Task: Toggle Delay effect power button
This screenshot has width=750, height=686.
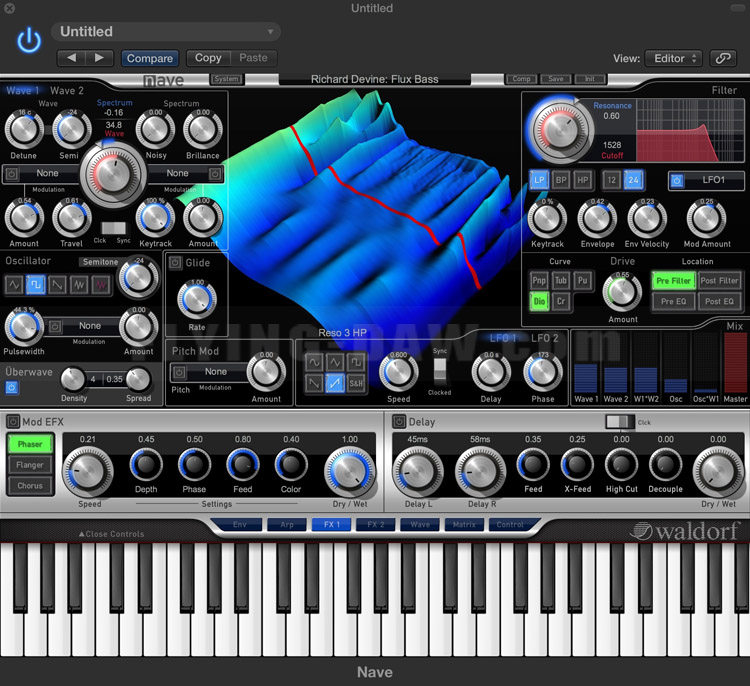Action: 399,421
